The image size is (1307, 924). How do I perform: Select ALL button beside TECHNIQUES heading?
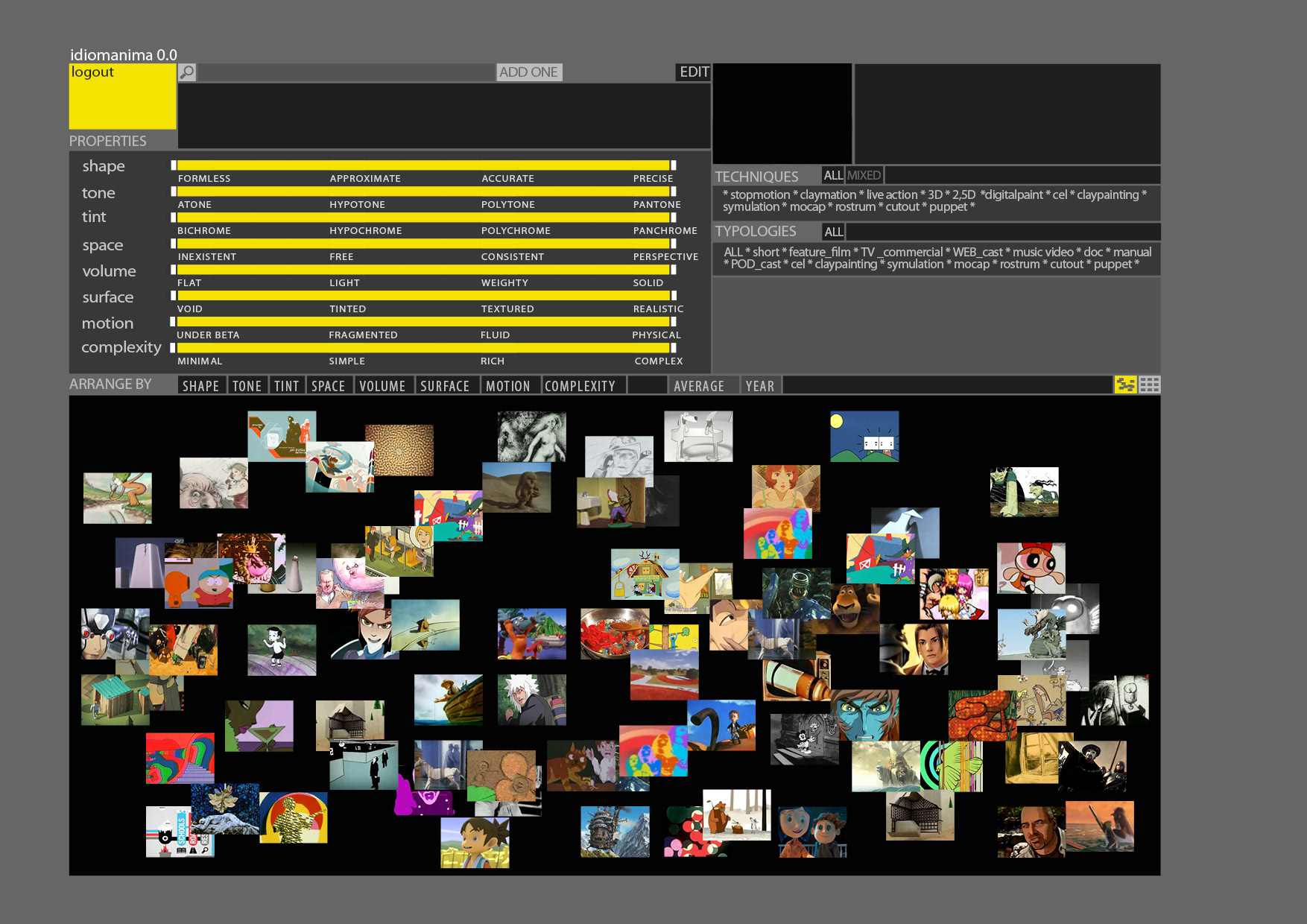(833, 175)
